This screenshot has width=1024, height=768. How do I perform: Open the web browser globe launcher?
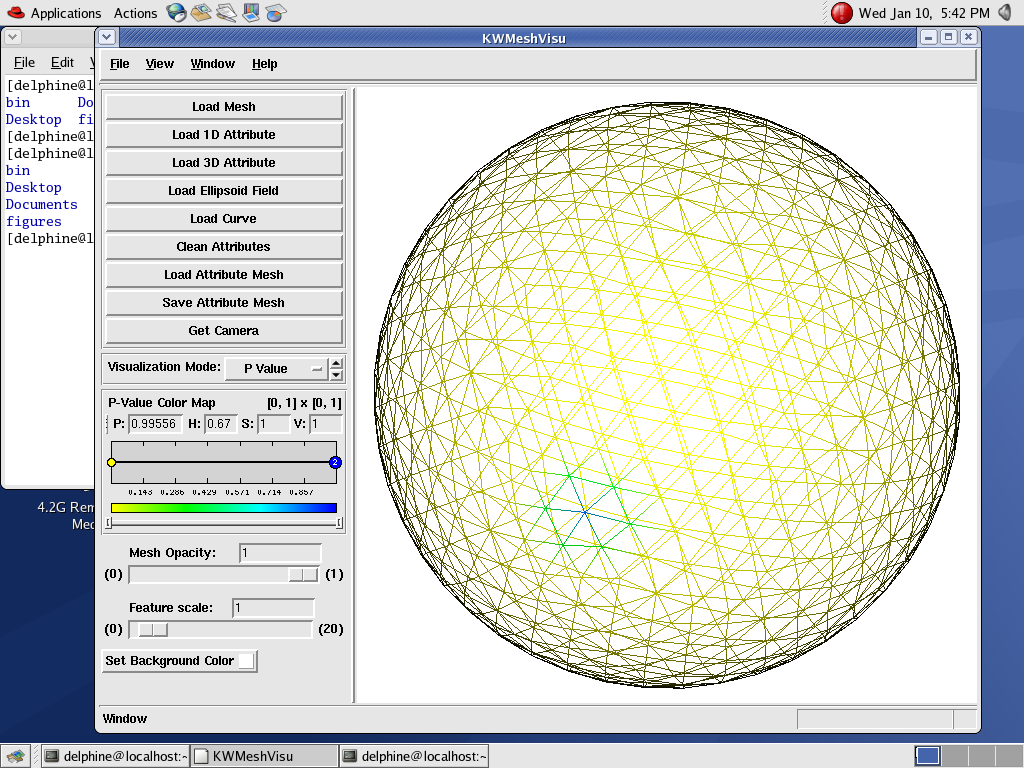coord(176,13)
